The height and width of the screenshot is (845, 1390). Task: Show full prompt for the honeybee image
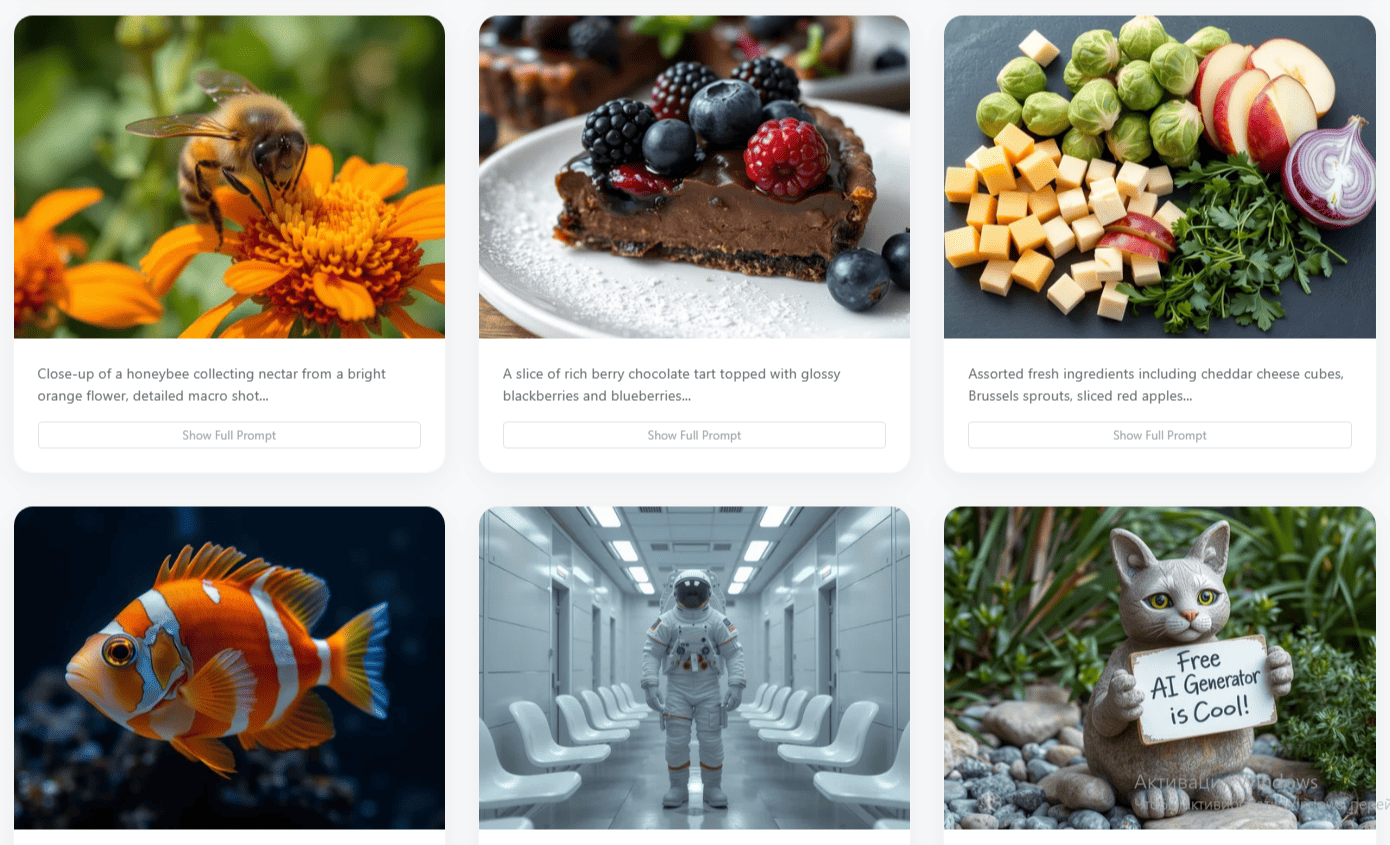point(229,435)
